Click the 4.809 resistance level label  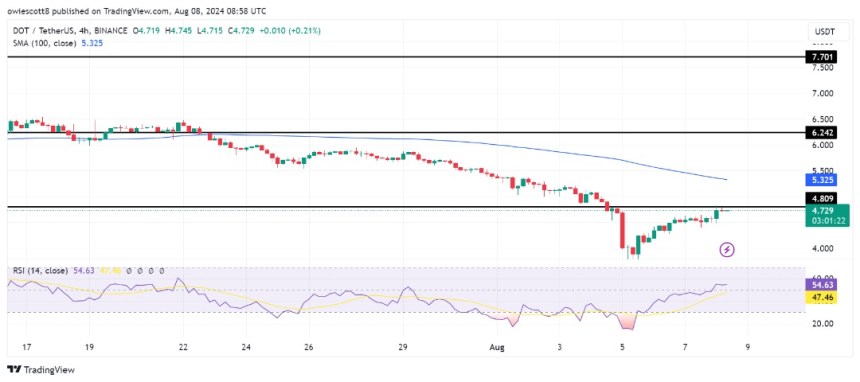point(821,199)
